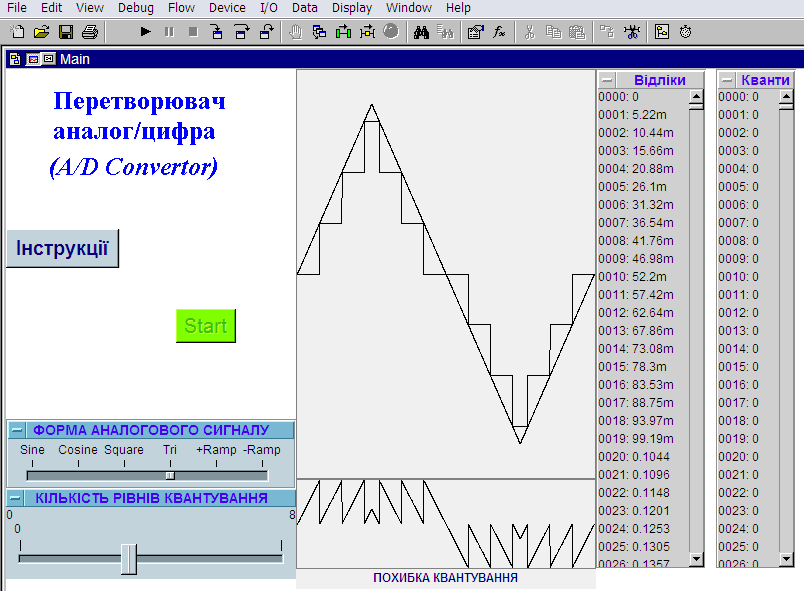This screenshot has height=591, width=804.
Task: Click the Main window system menu icon
Action: tap(15, 59)
